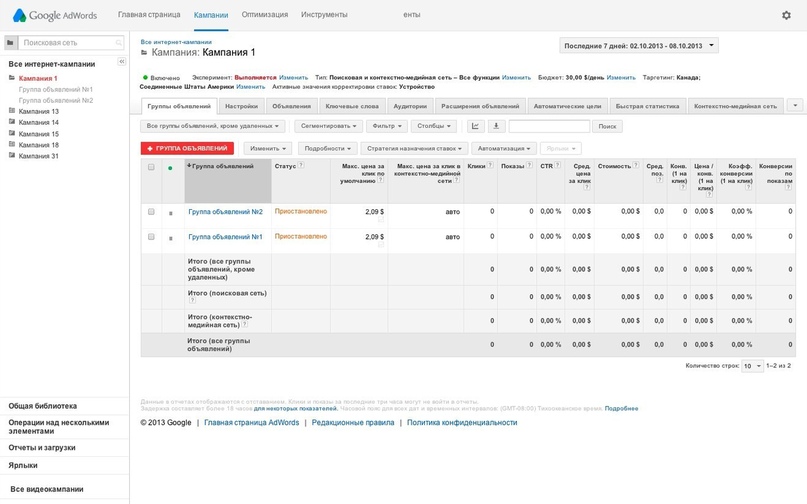The height and width of the screenshot is (504, 807).
Task: Click pause status icon for Группа объявлений №1
Action: (x=171, y=238)
